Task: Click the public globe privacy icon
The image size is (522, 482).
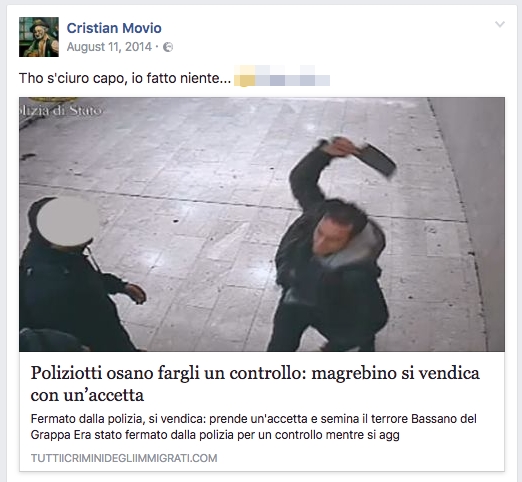Action: pos(168,47)
